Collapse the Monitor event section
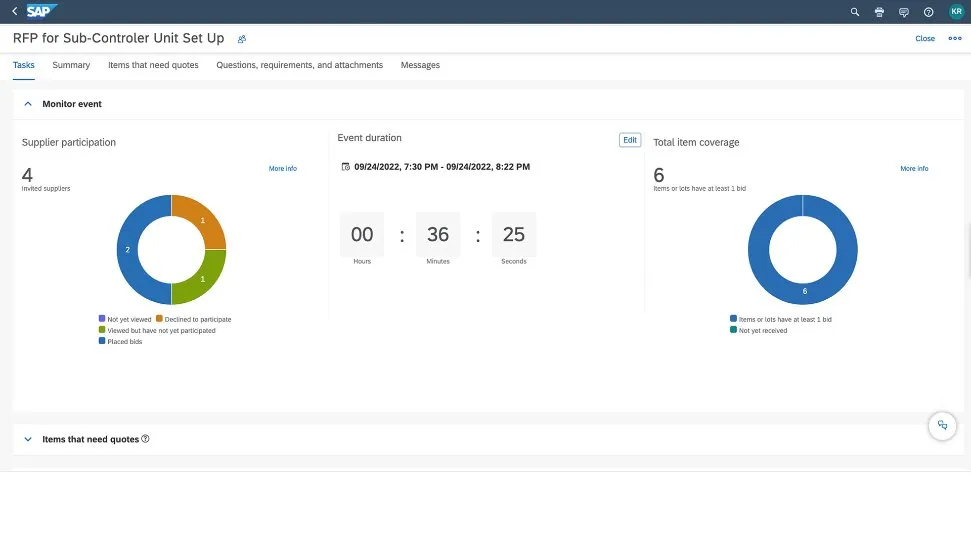This screenshot has height=545, width=971. click(x=28, y=104)
